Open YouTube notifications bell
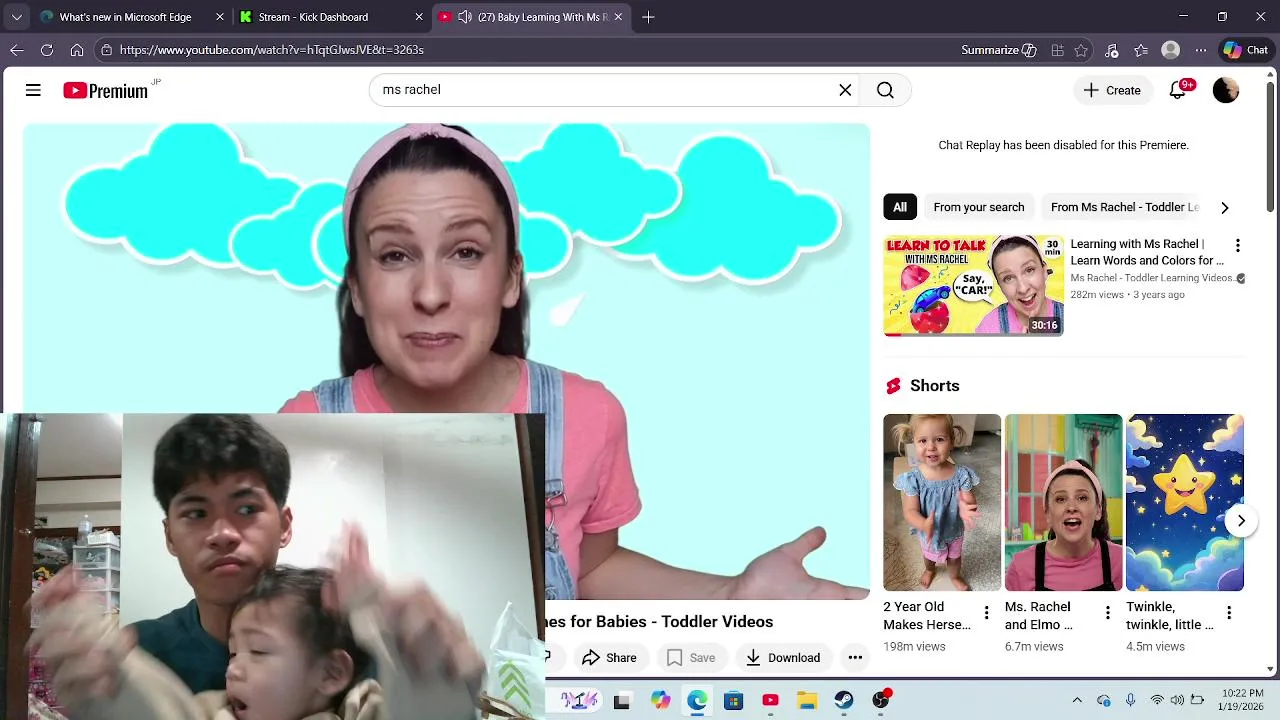1280x720 pixels. click(x=1178, y=90)
